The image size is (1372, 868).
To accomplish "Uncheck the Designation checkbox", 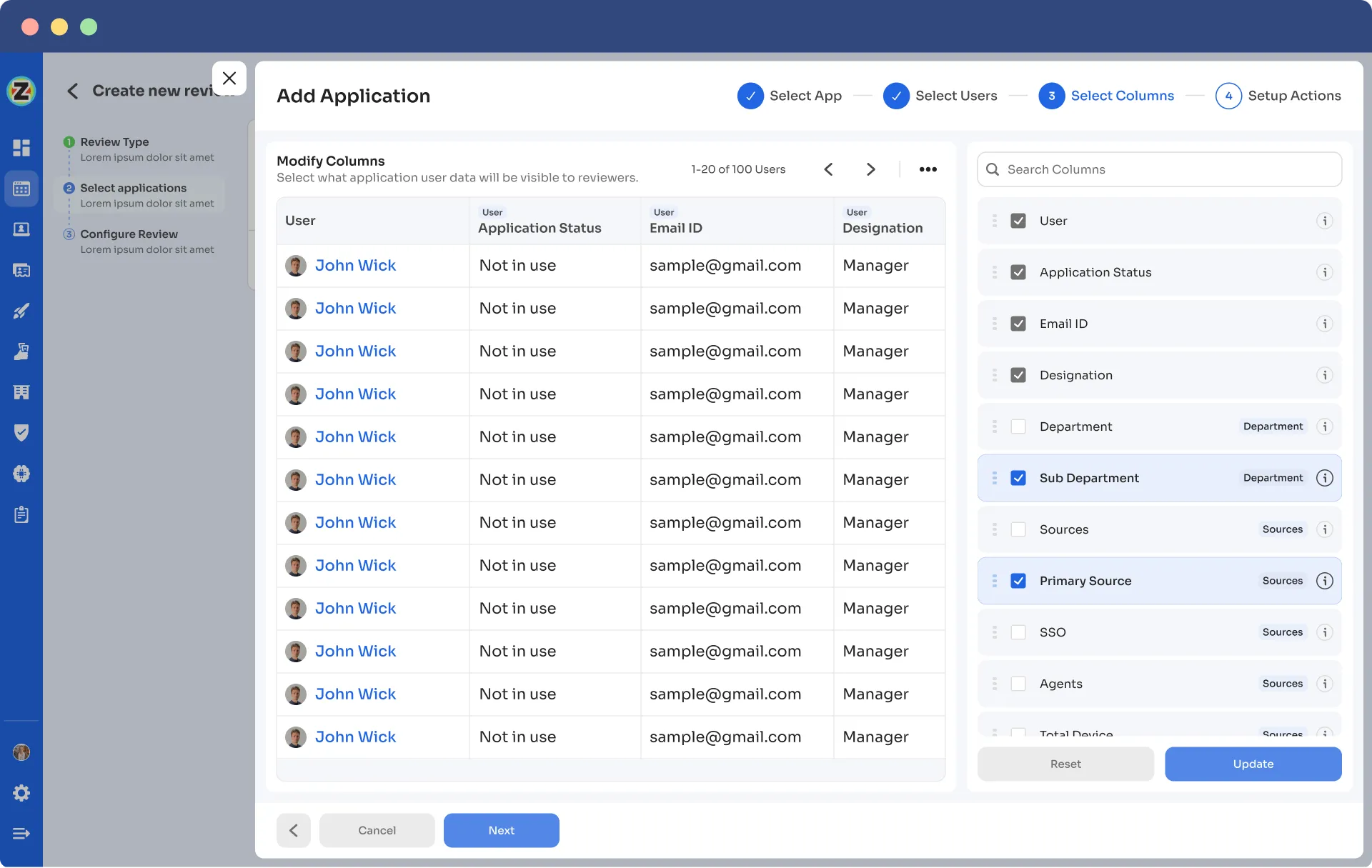I will pos(1018,375).
